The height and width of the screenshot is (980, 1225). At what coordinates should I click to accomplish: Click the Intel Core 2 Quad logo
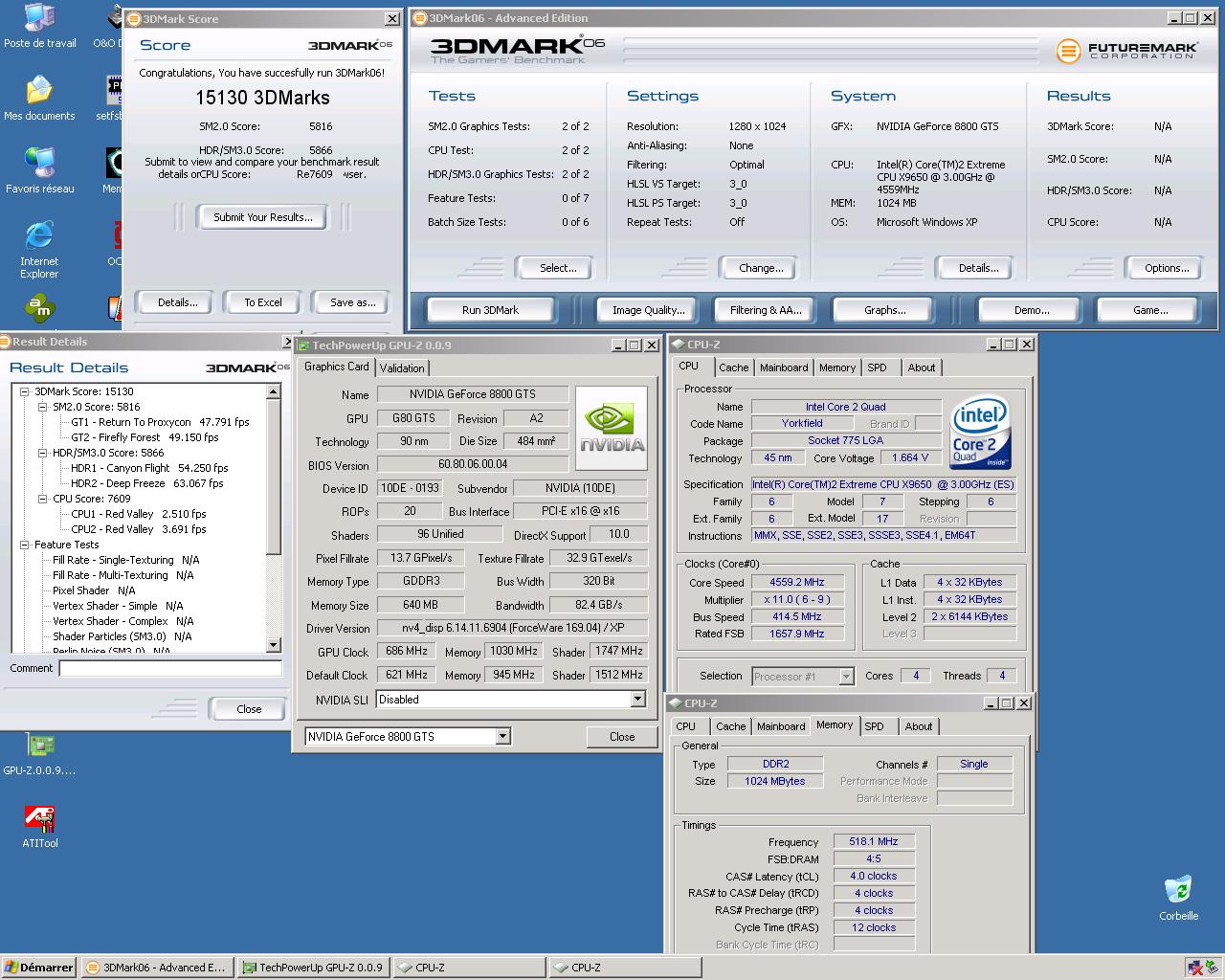980,432
